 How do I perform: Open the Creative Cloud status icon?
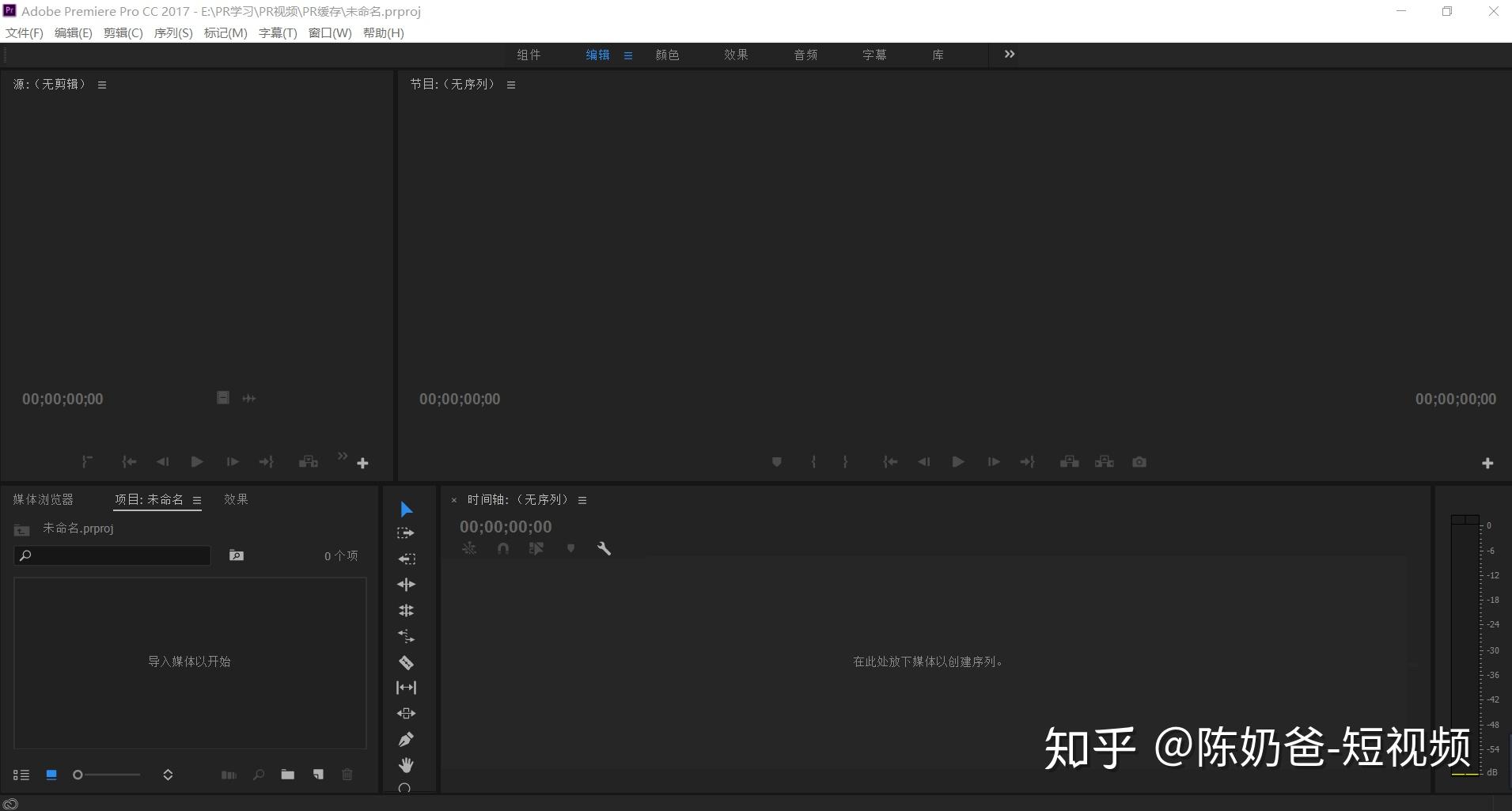point(11,804)
